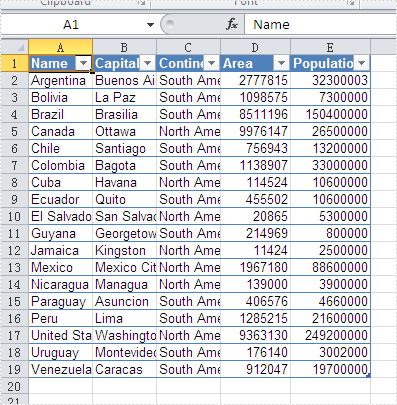Select the Santiago capital cell
The width and height of the screenshot is (397, 405).
[x=124, y=148]
